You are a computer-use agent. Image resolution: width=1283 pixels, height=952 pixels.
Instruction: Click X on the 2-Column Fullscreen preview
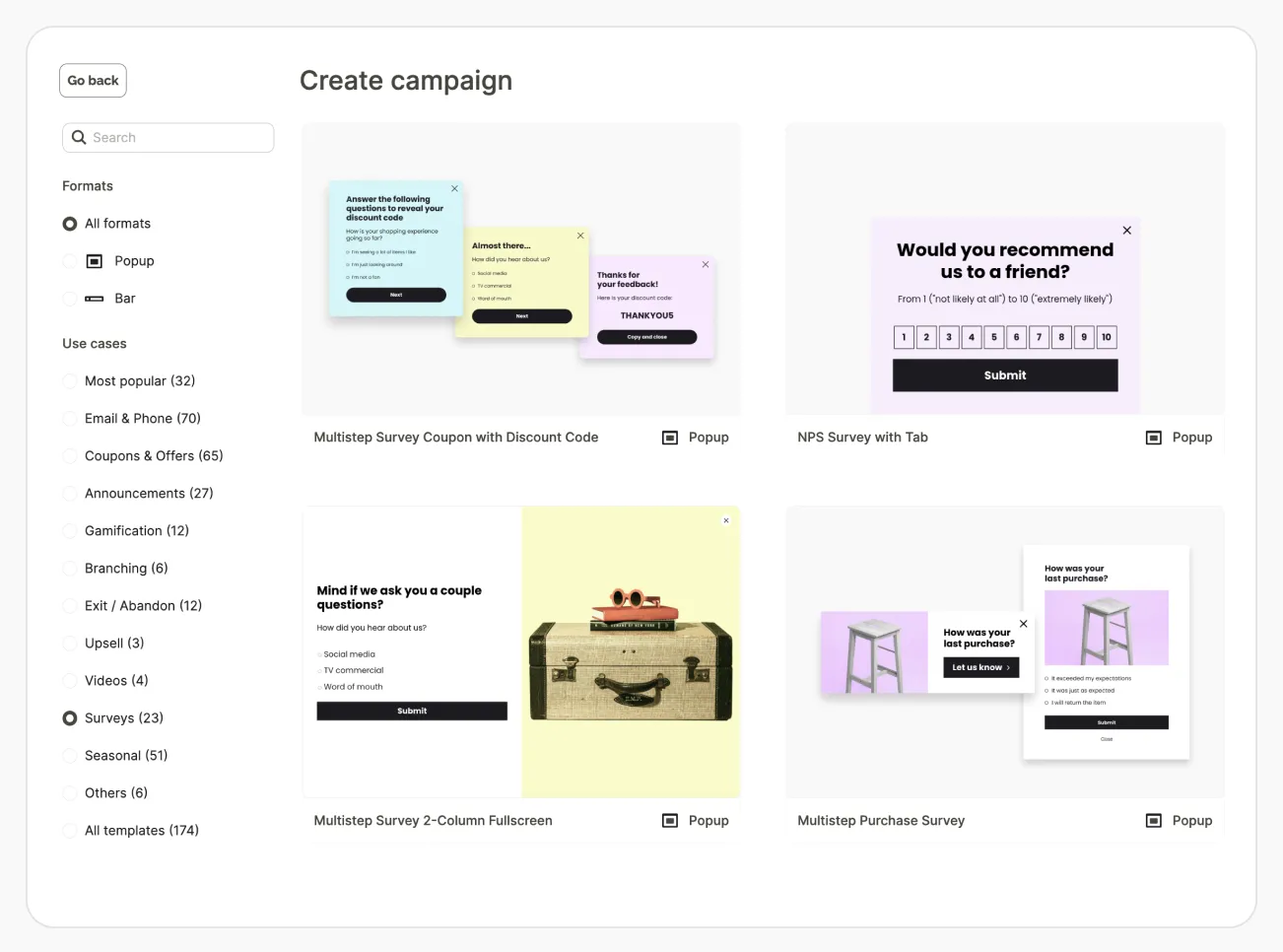click(726, 521)
